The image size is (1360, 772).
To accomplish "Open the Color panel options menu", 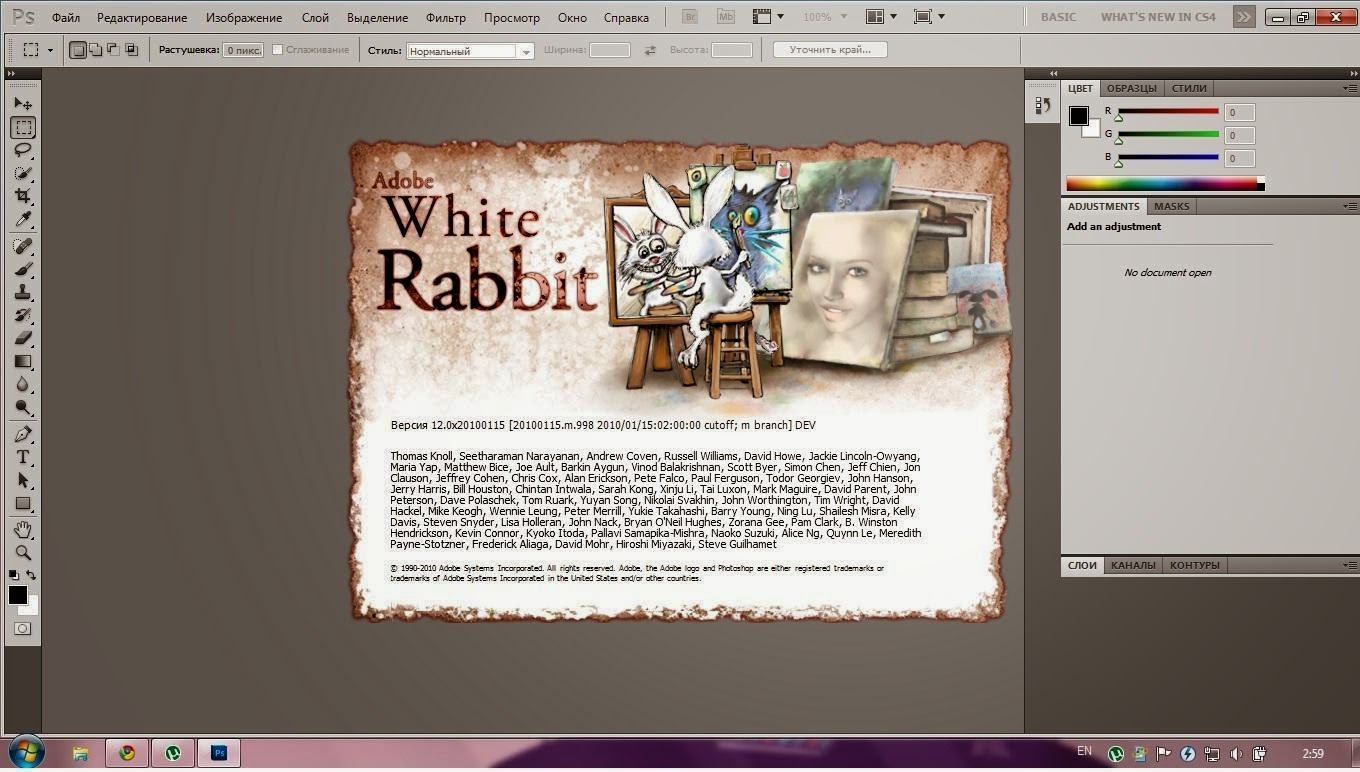I will pos(1349,88).
